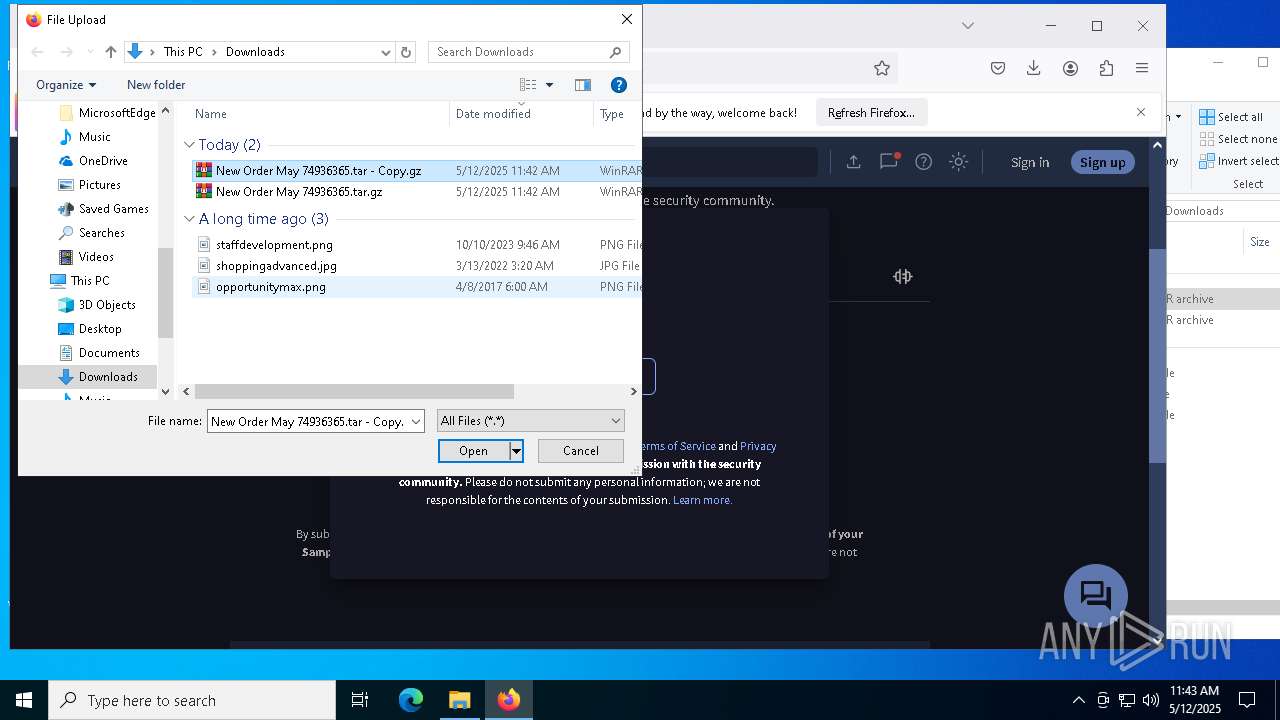Select Desktop in navigation tree
This screenshot has height=720, width=1280.
tap(90, 329)
